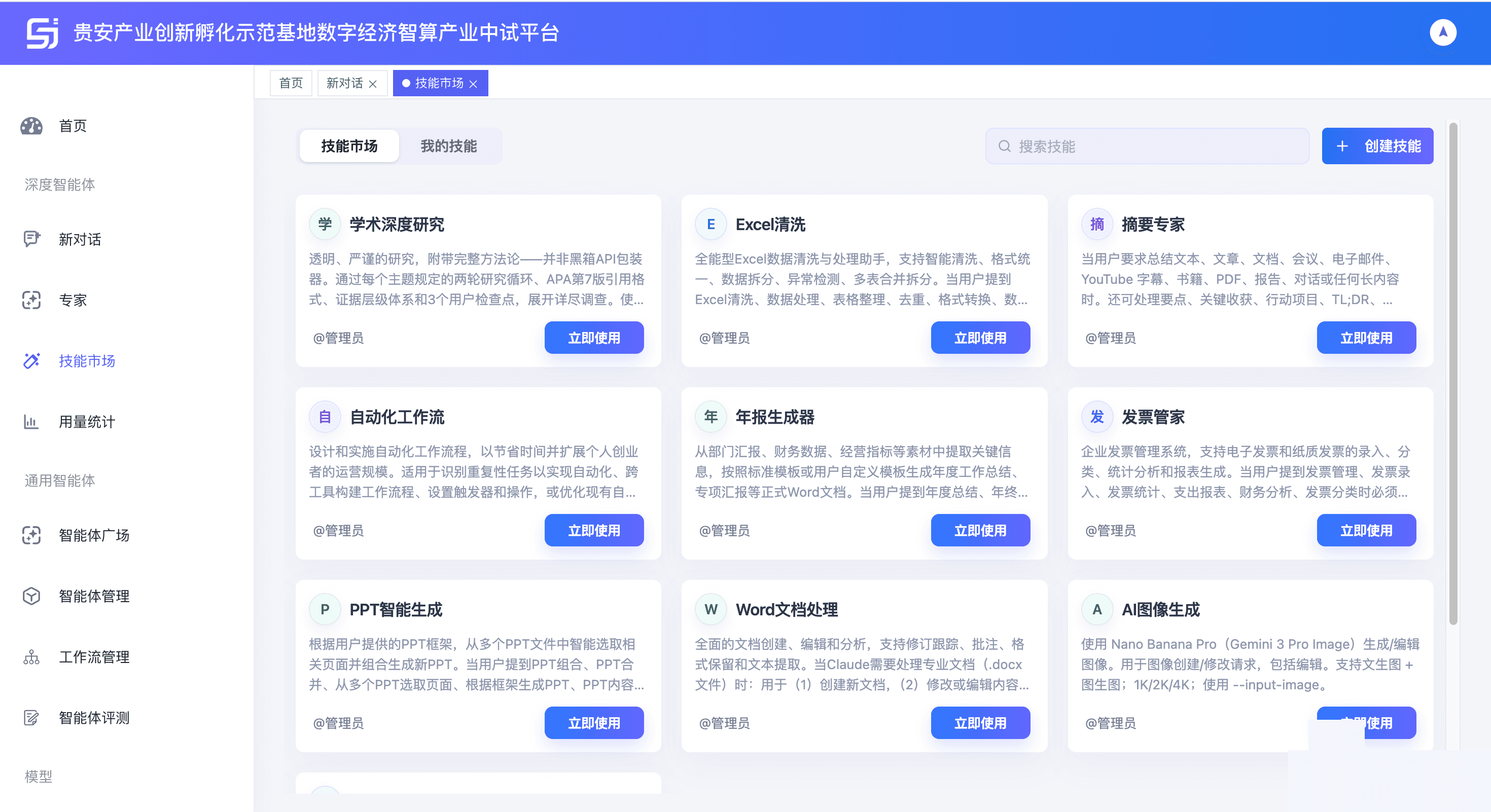Click 立即使用 on Word文档处理 card
The height and width of the screenshot is (812, 1491).
click(x=980, y=723)
